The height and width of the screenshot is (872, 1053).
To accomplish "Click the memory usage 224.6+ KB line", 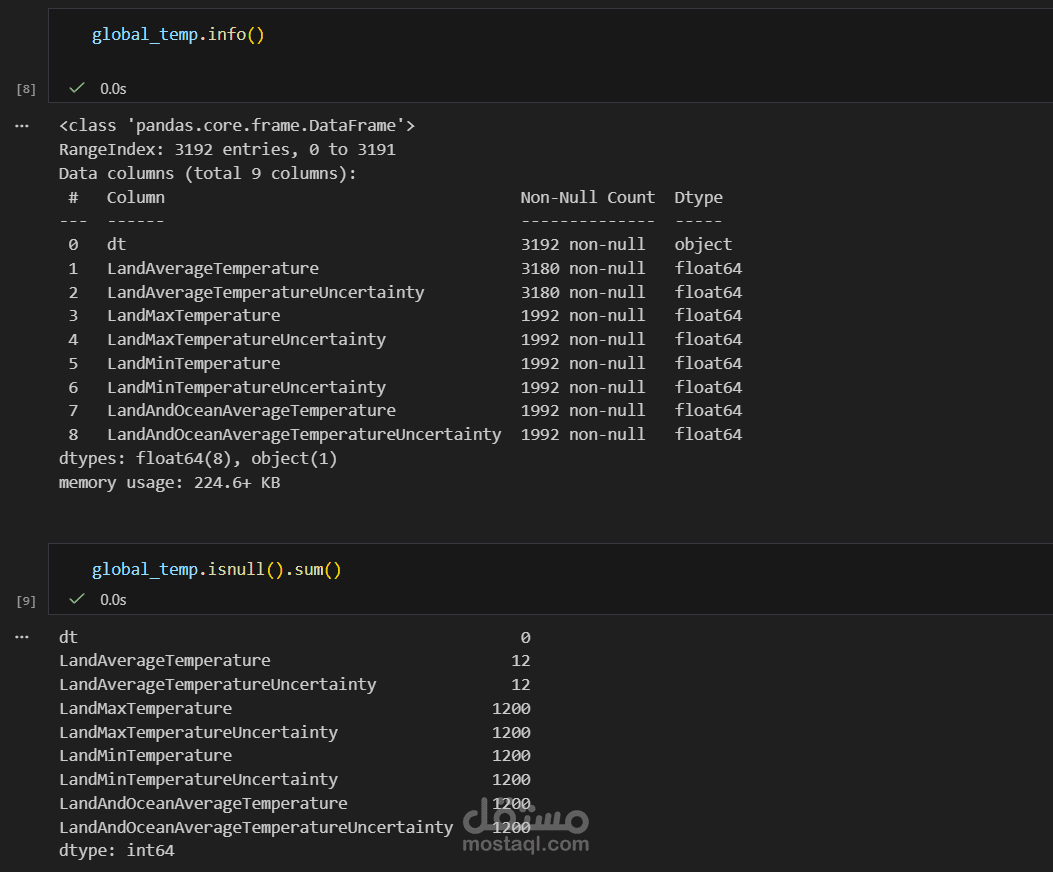I will pyautogui.click(x=169, y=483).
